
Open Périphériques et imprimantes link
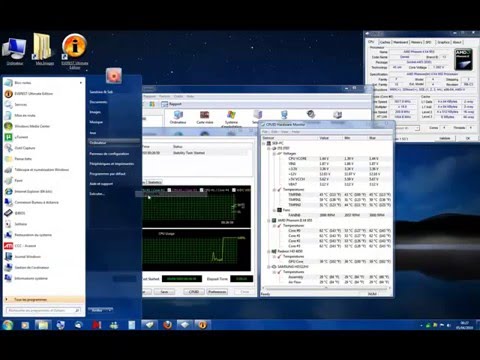[112, 164]
